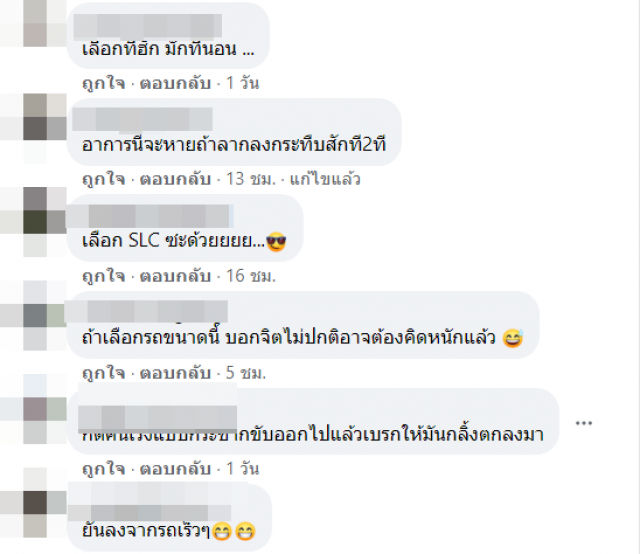Open the '16 ชม.' timestamp link
The width and height of the screenshot is (640, 554).
(251, 276)
